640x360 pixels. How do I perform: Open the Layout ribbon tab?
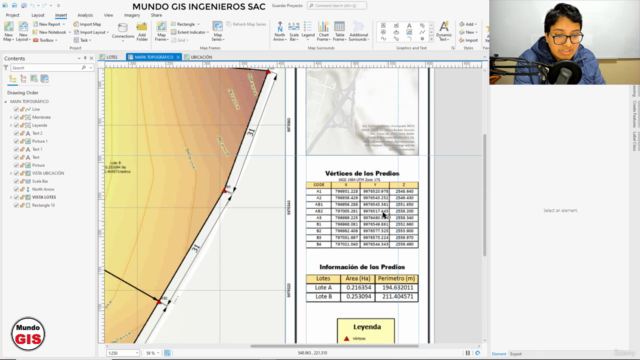pyautogui.click(x=38, y=15)
